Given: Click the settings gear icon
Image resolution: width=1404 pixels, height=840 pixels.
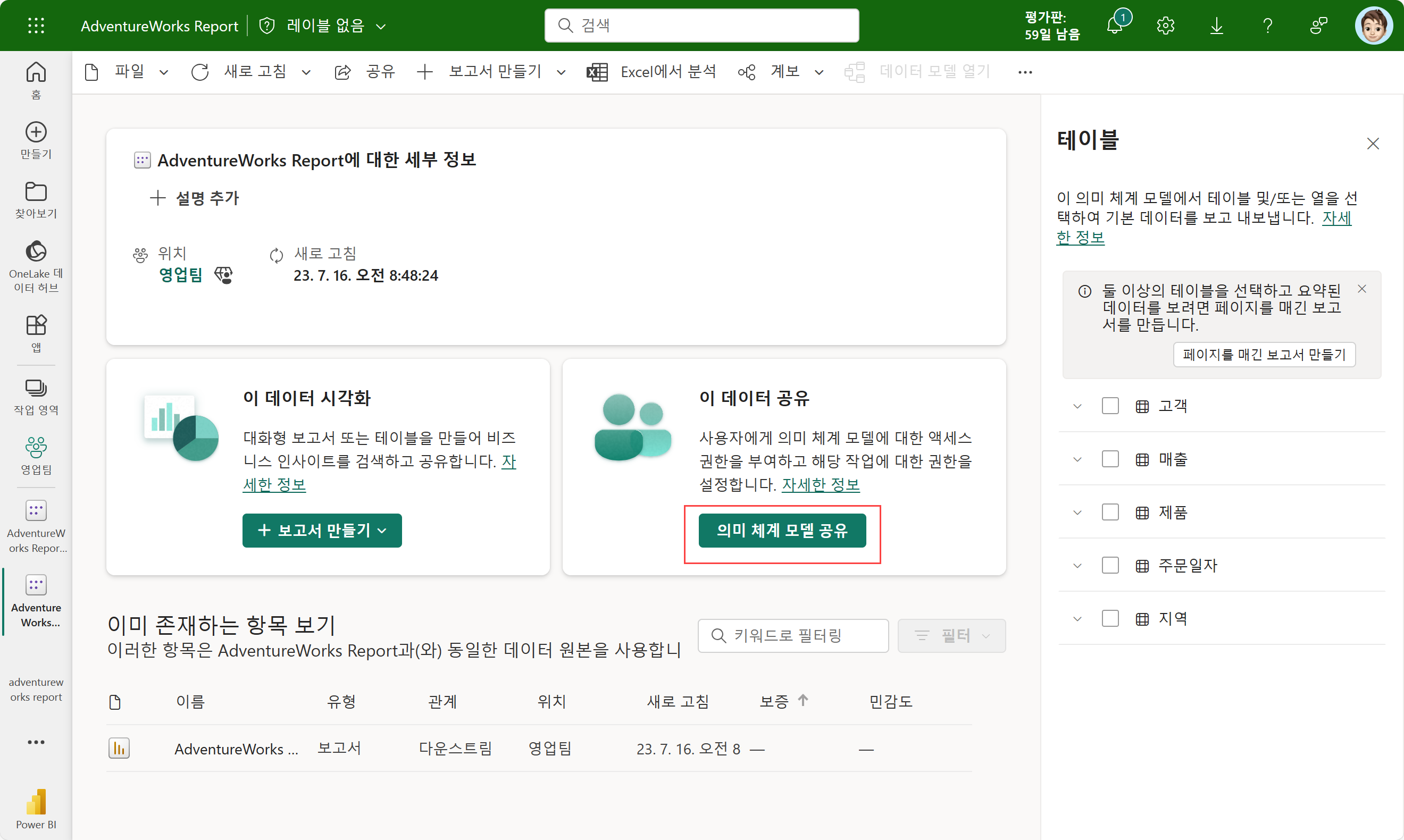Looking at the screenshot, I should point(1165,26).
